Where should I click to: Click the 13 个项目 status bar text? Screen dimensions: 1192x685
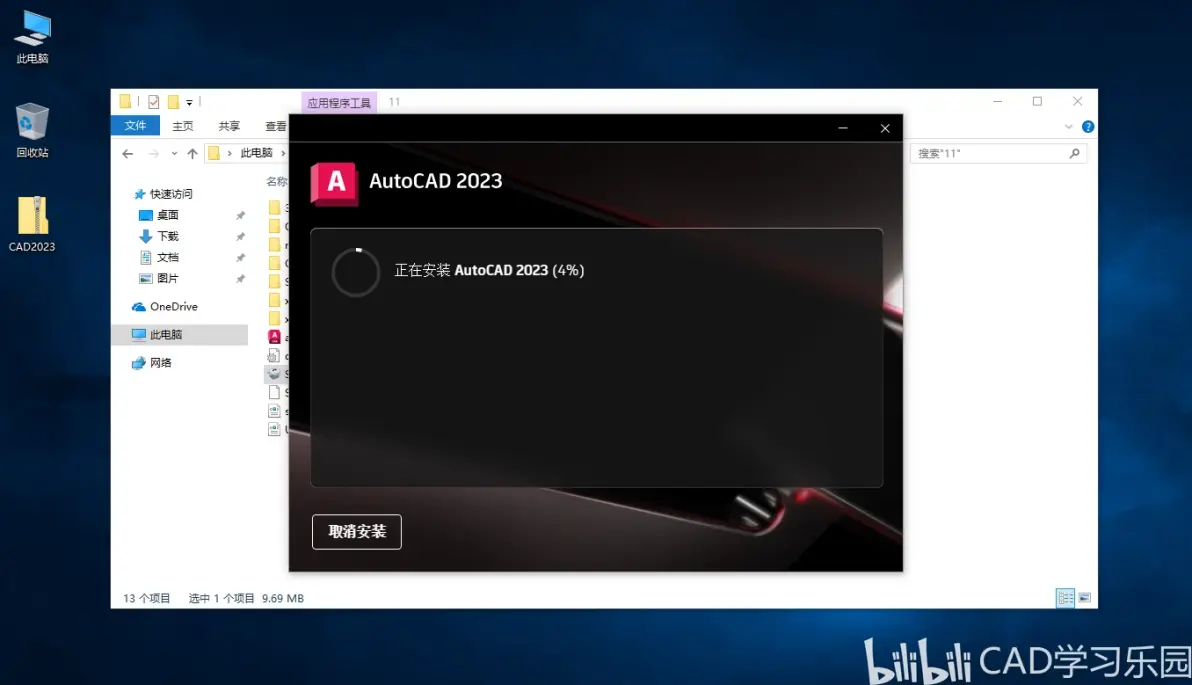point(147,598)
